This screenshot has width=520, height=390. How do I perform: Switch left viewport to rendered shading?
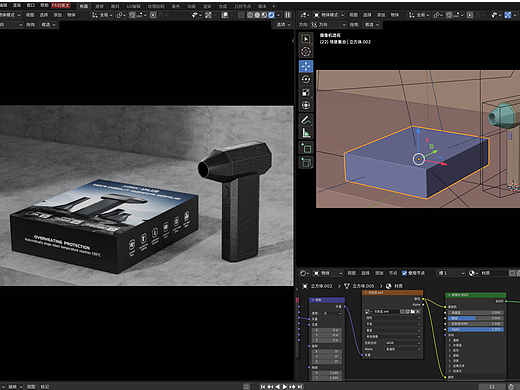(x=271, y=15)
